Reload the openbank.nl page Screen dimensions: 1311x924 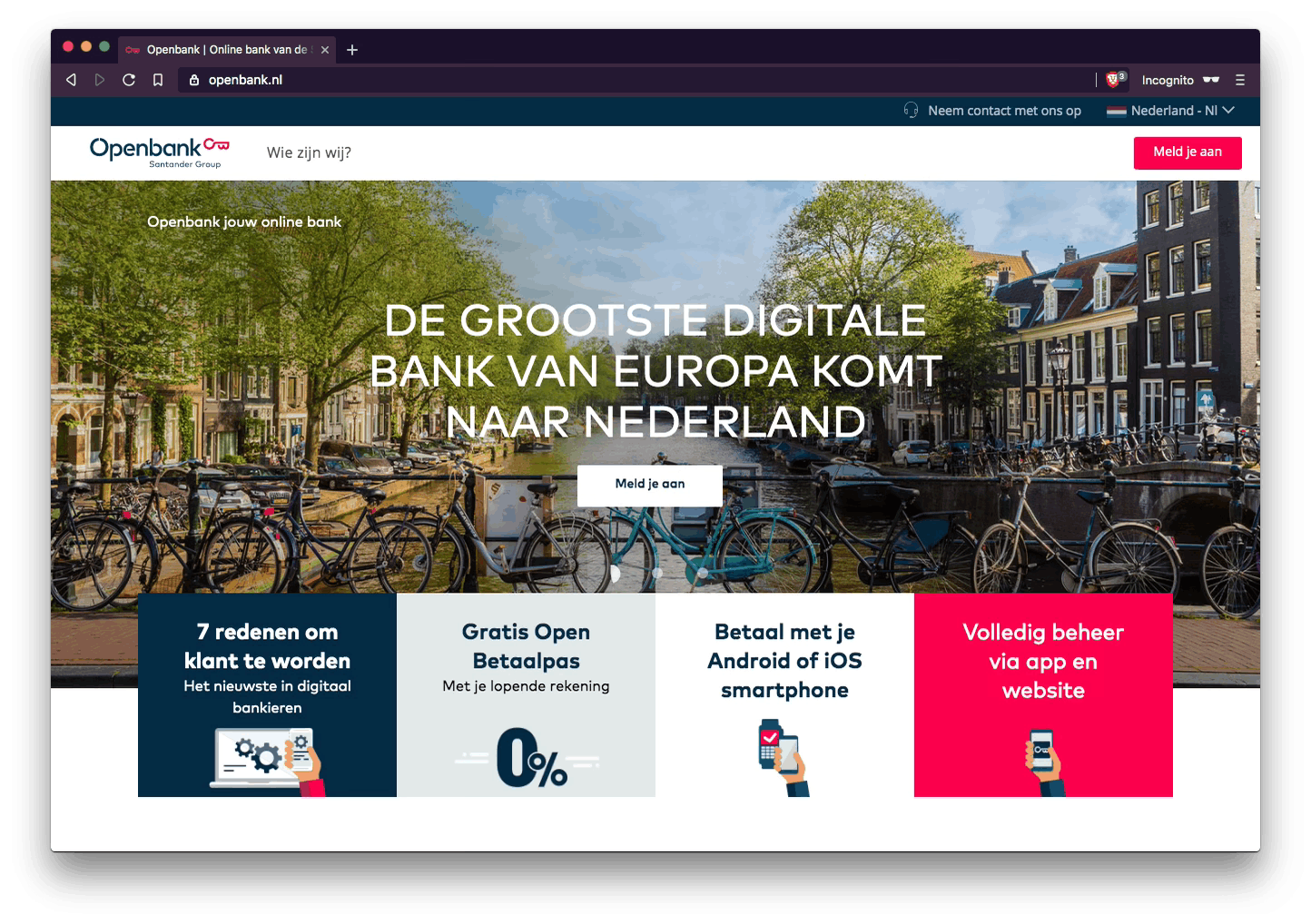click(x=129, y=80)
